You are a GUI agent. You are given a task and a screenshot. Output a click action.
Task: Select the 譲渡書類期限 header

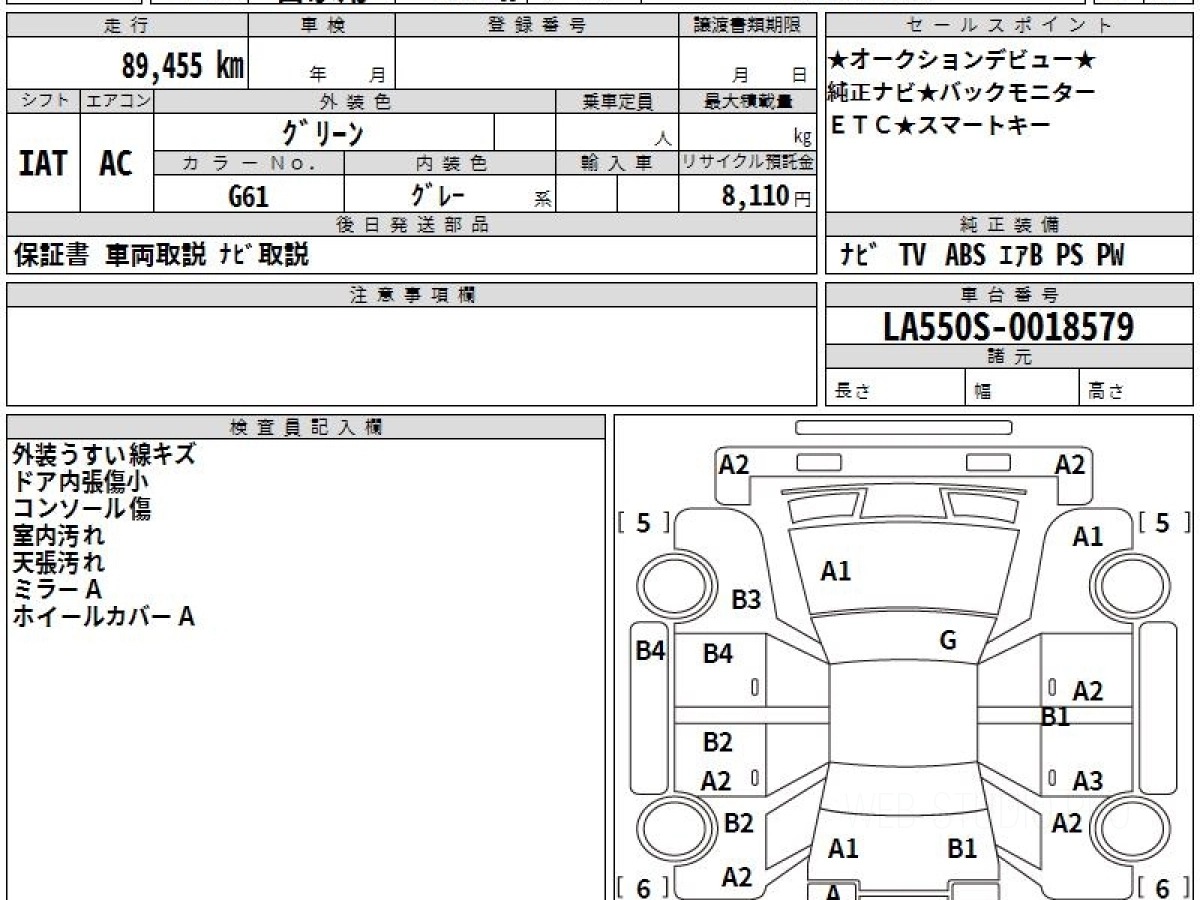point(747,26)
